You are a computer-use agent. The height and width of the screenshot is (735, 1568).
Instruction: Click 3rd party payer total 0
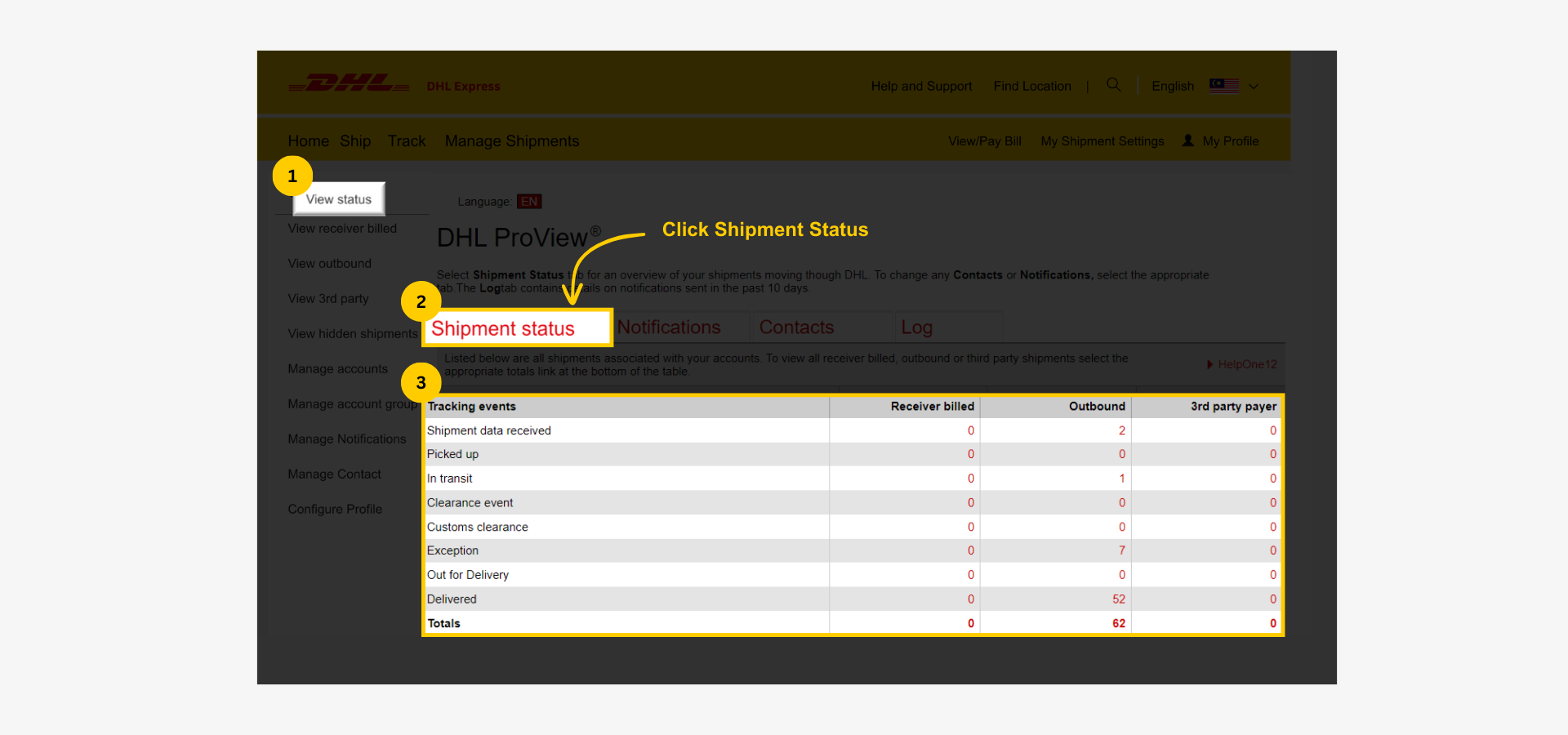[1273, 623]
